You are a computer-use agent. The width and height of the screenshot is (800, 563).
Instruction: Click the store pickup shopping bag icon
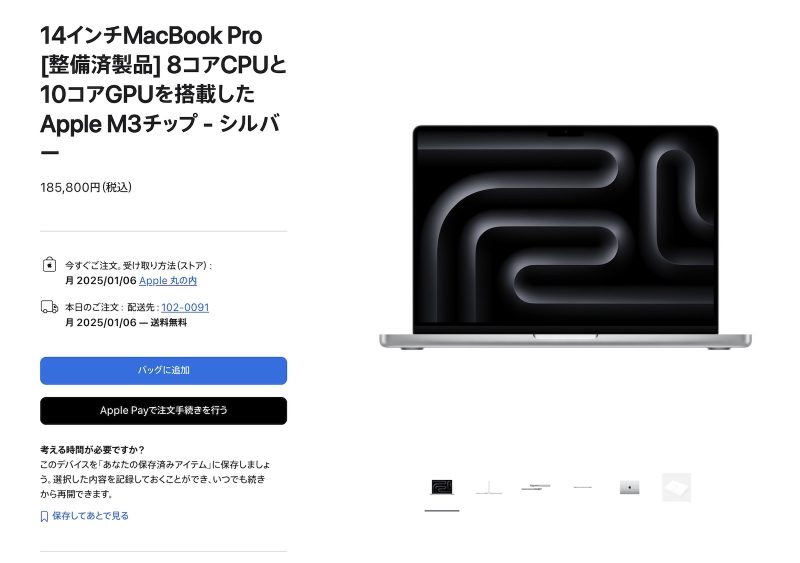pos(49,264)
